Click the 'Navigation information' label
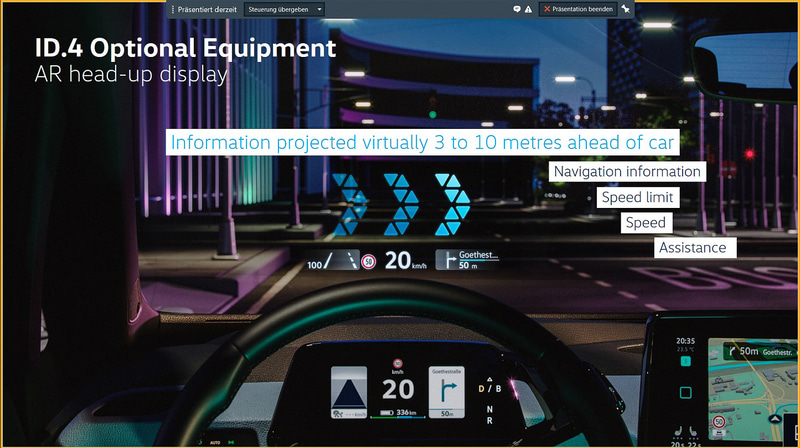800x448 pixels. [x=627, y=171]
